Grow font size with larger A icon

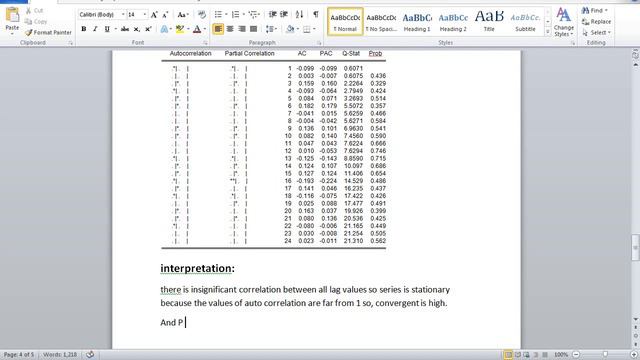coord(154,15)
